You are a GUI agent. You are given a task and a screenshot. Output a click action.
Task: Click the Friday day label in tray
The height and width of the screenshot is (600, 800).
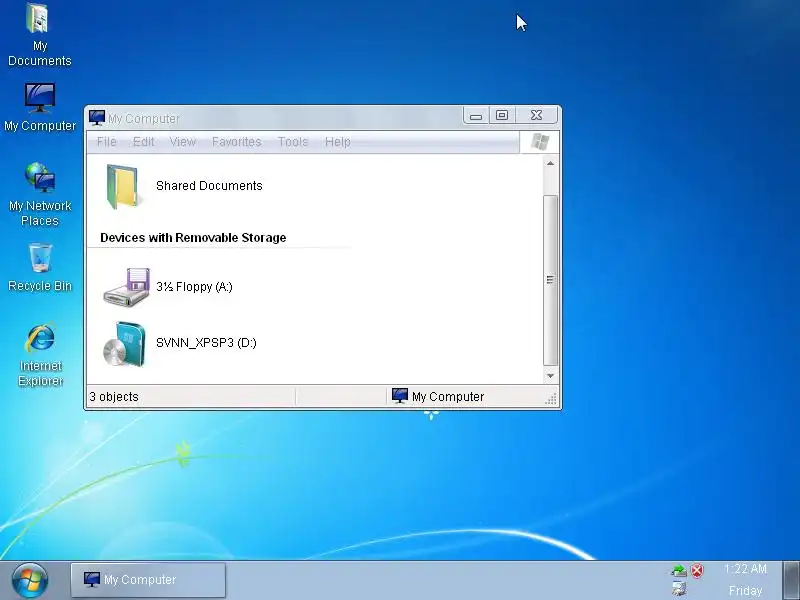tap(745, 591)
